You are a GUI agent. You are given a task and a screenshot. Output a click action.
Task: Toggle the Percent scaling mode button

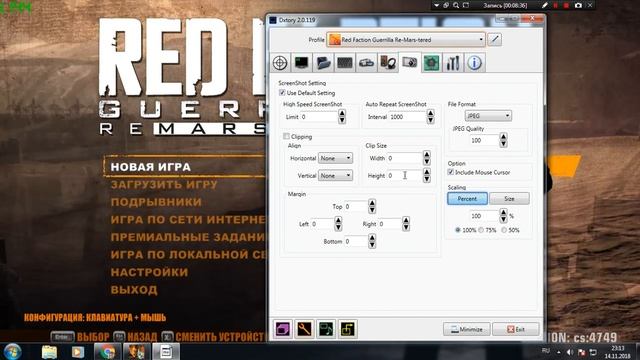[467, 199]
